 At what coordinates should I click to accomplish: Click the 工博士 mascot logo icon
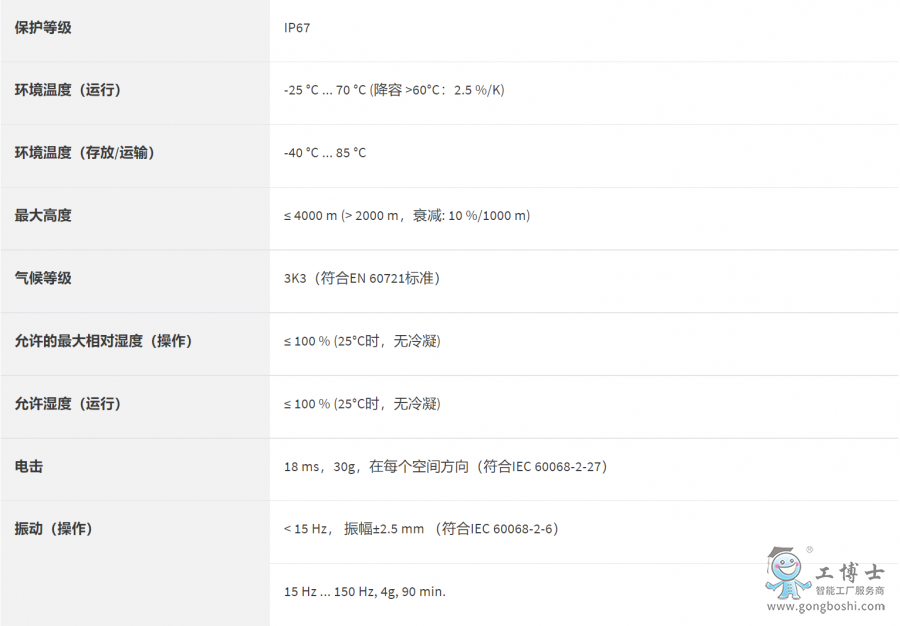click(788, 573)
